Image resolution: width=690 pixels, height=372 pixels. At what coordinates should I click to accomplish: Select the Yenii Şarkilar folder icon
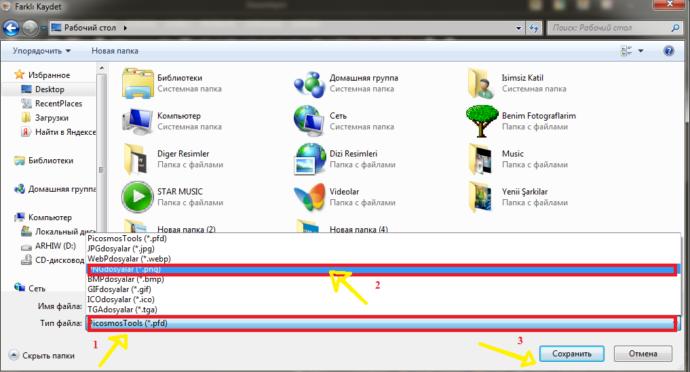coord(481,197)
